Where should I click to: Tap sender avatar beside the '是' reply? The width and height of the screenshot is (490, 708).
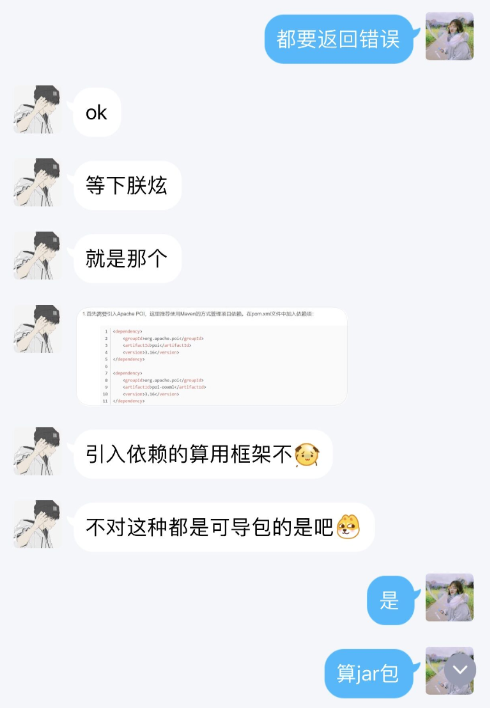click(450, 597)
